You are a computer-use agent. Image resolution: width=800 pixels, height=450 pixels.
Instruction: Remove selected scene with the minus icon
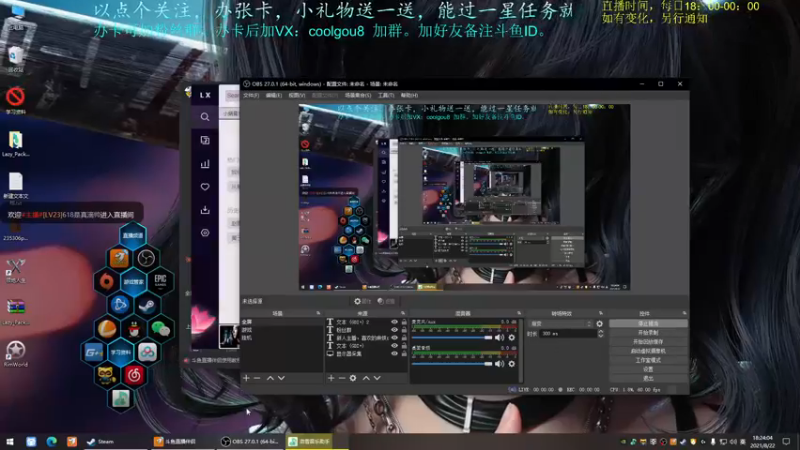(x=257, y=378)
